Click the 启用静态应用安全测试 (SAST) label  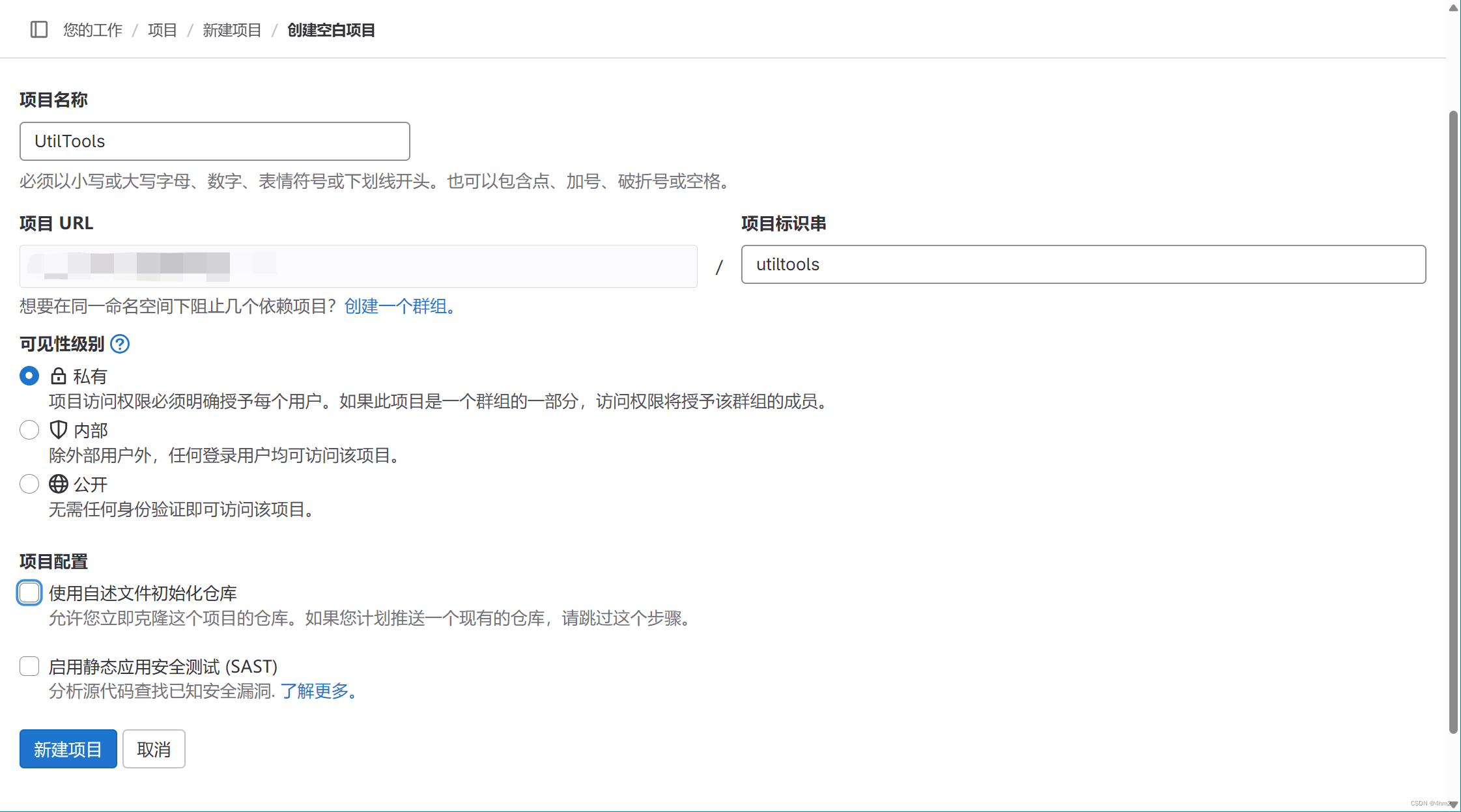163,667
